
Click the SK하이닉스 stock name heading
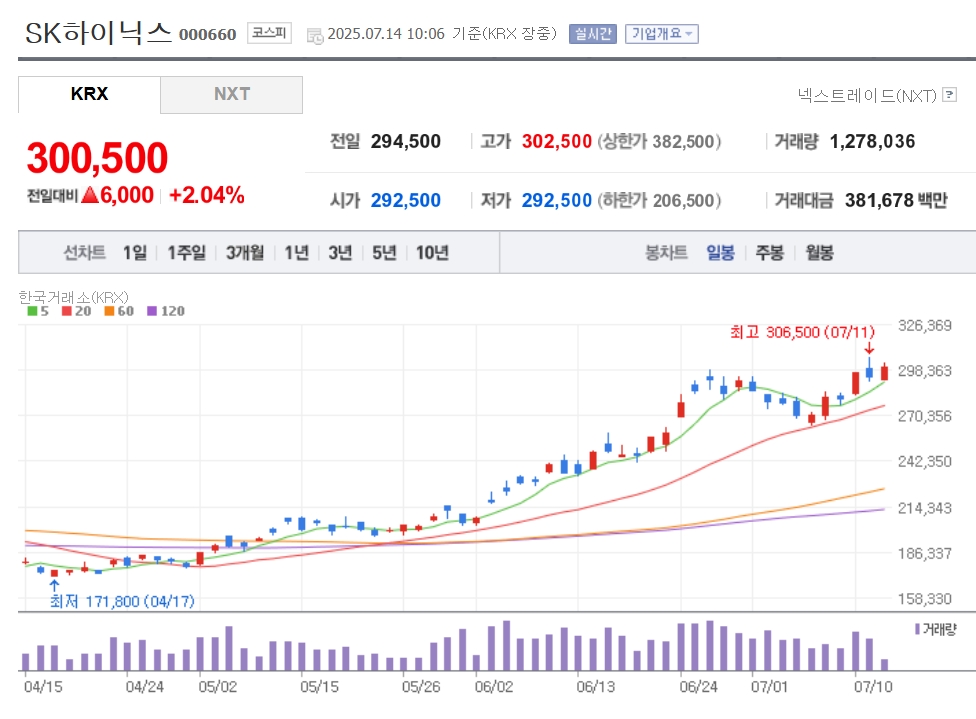tap(98, 32)
